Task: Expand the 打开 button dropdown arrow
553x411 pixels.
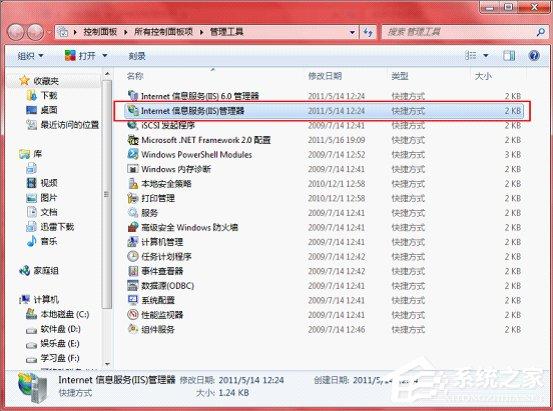Action: [x=105, y=56]
